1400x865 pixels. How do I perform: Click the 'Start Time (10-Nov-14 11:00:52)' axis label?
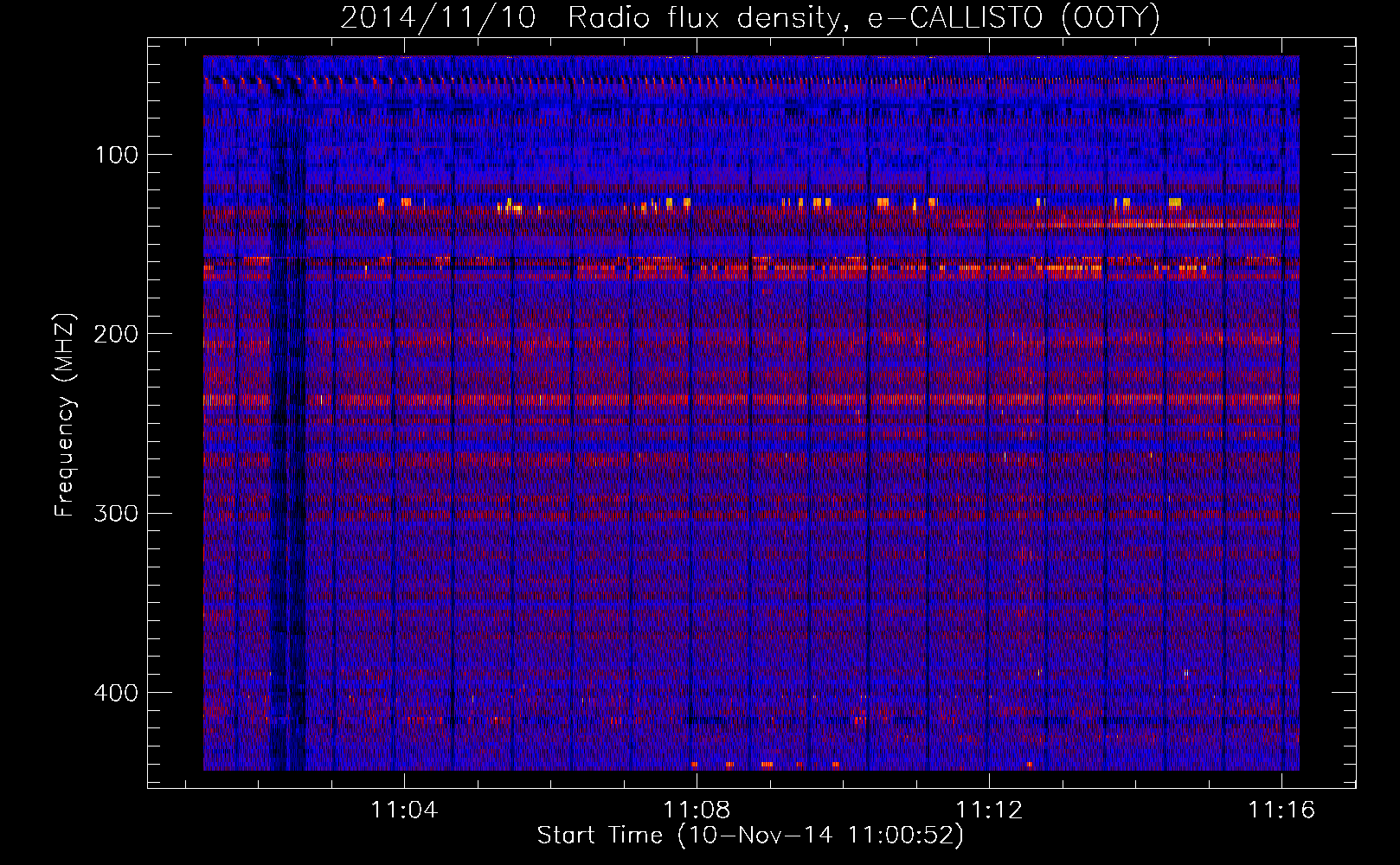pos(750,836)
